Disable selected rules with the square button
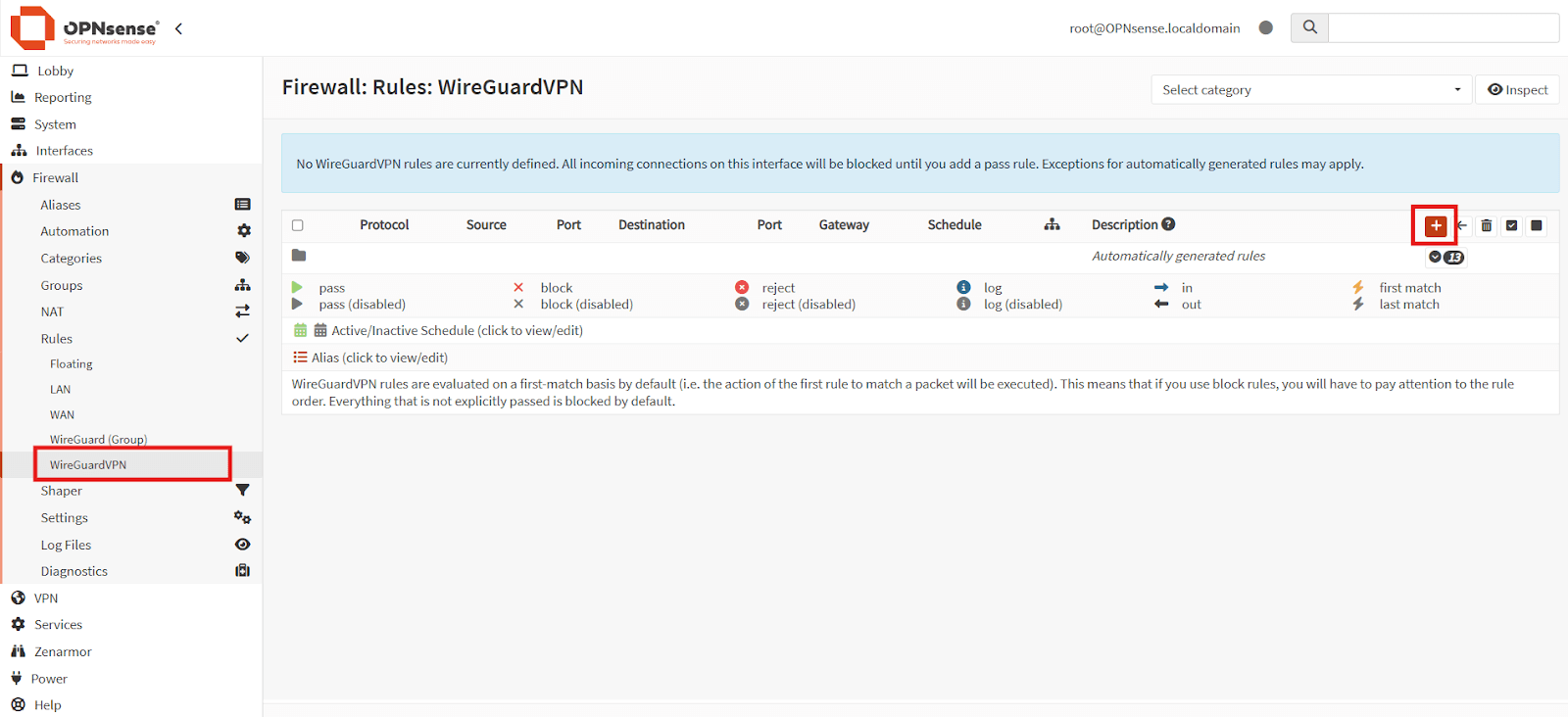 tap(1537, 226)
